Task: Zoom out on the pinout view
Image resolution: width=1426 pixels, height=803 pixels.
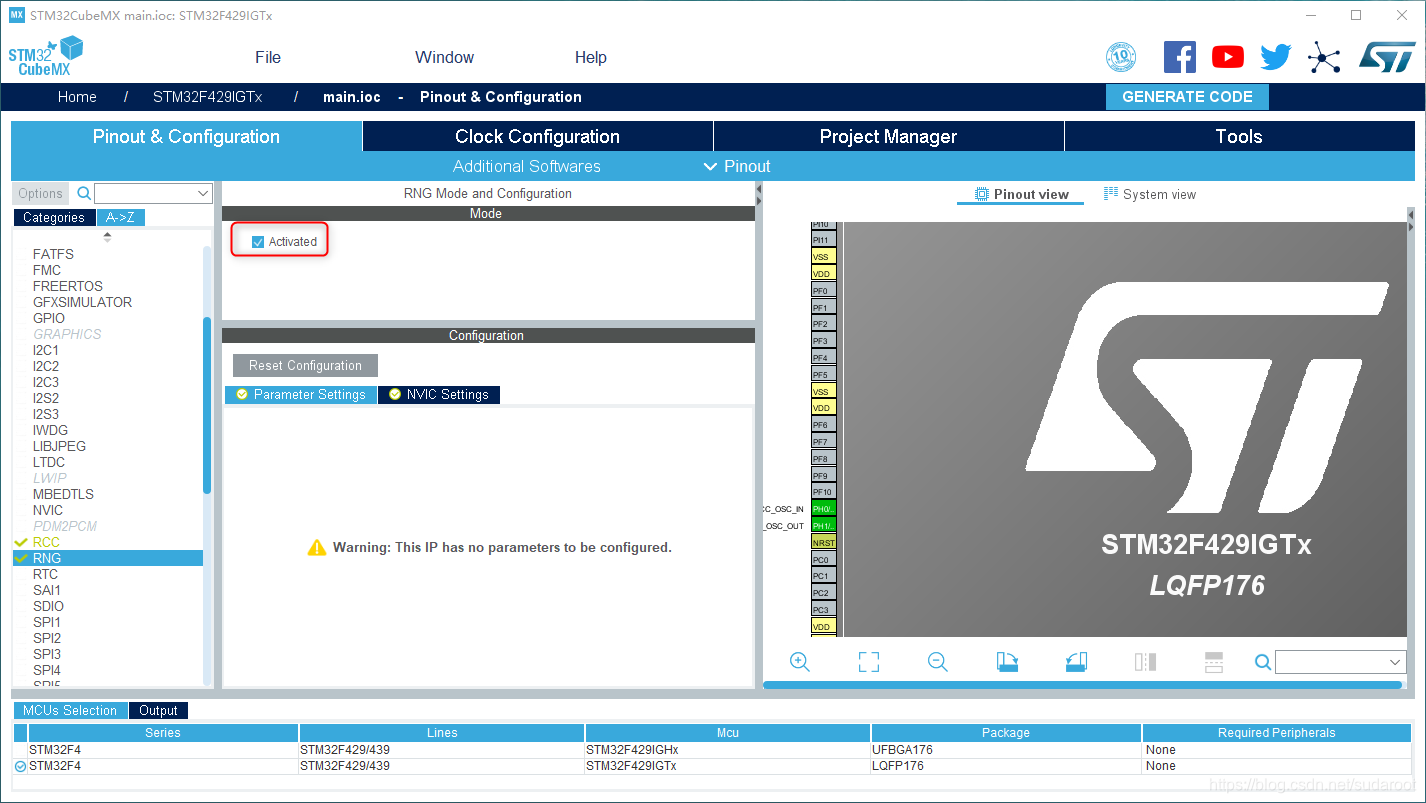Action: click(938, 662)
